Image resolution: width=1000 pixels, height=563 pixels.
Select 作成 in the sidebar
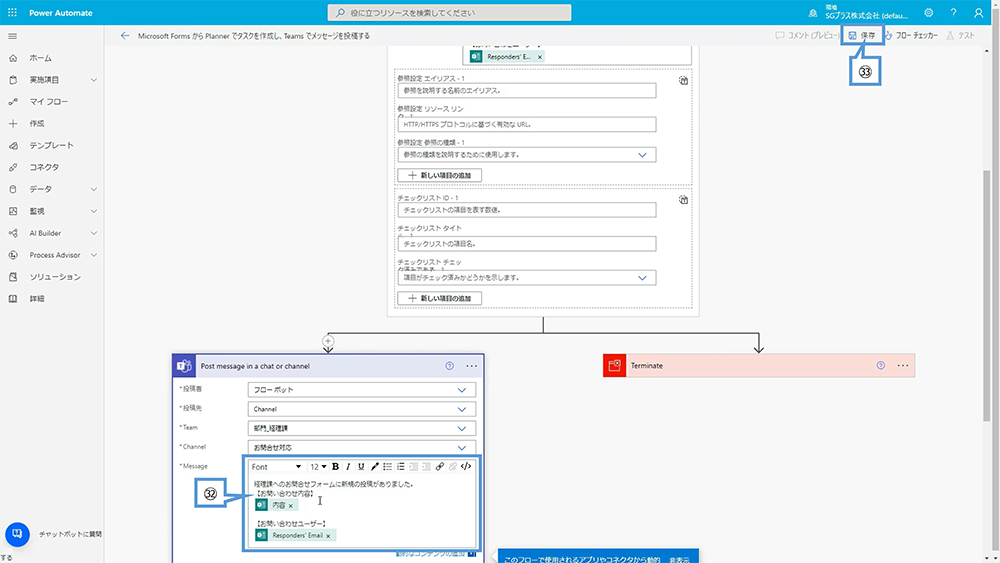[37, 124]
